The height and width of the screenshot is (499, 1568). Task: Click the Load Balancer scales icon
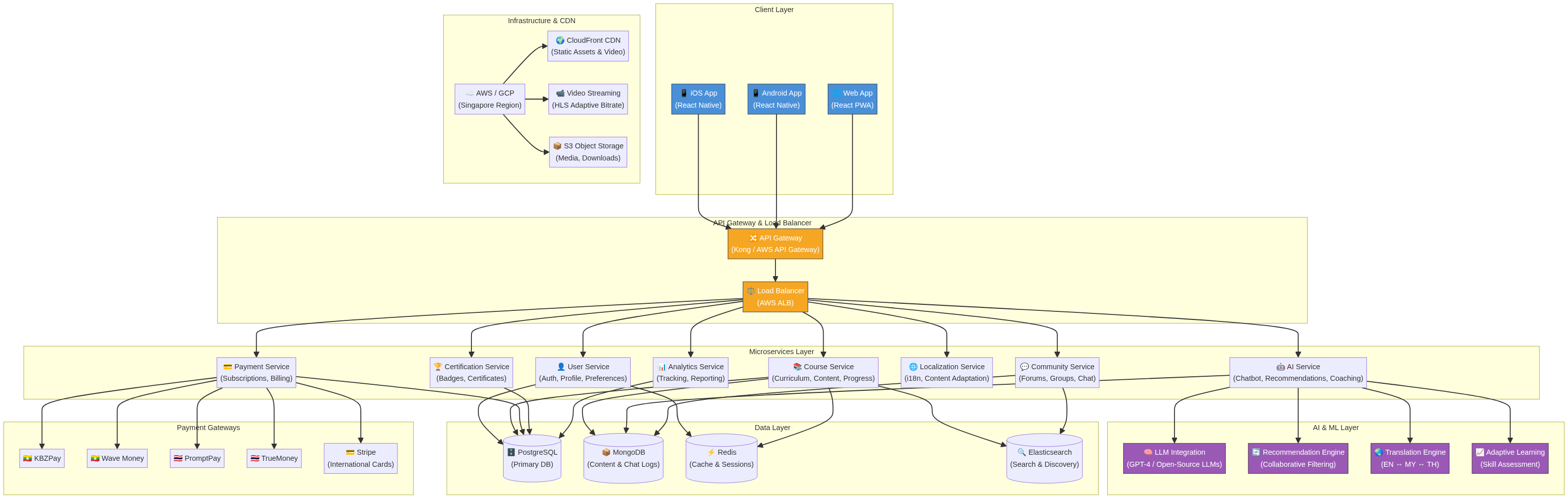pyautogui.click(x=750, y=291)
